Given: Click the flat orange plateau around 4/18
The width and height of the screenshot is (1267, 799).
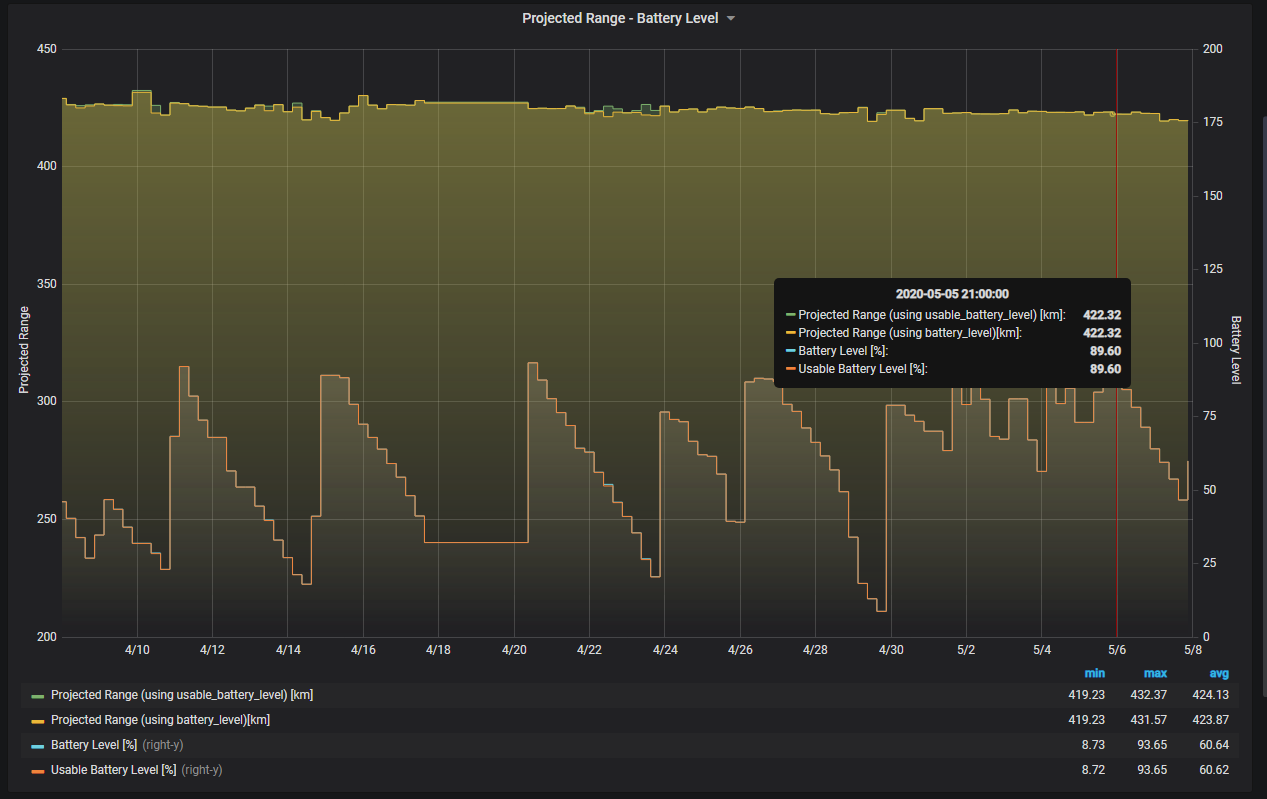Looking at the screenshot, I should [x=476, y=542].
